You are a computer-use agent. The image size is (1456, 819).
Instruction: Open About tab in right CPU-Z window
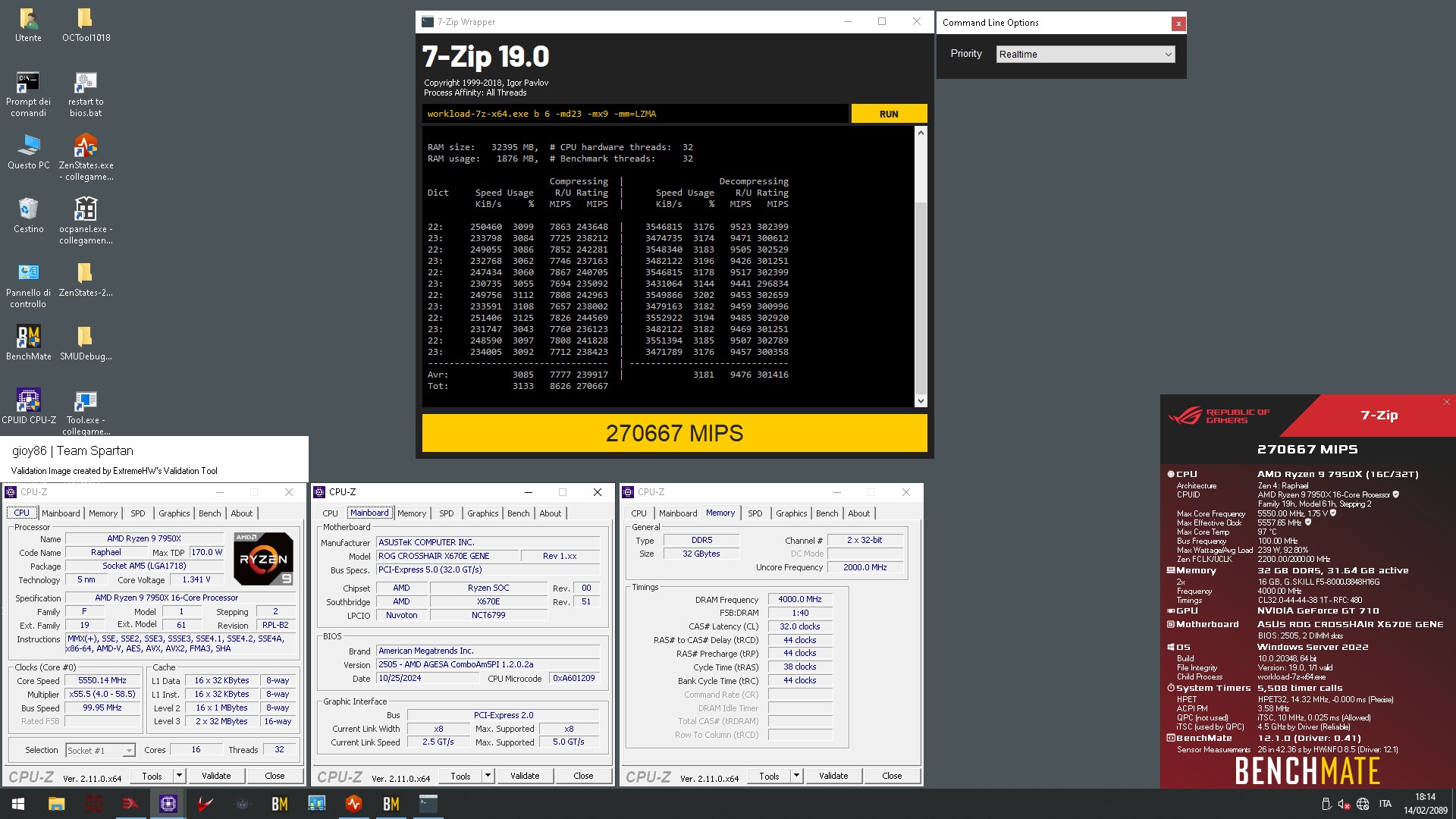pos(859,513)
